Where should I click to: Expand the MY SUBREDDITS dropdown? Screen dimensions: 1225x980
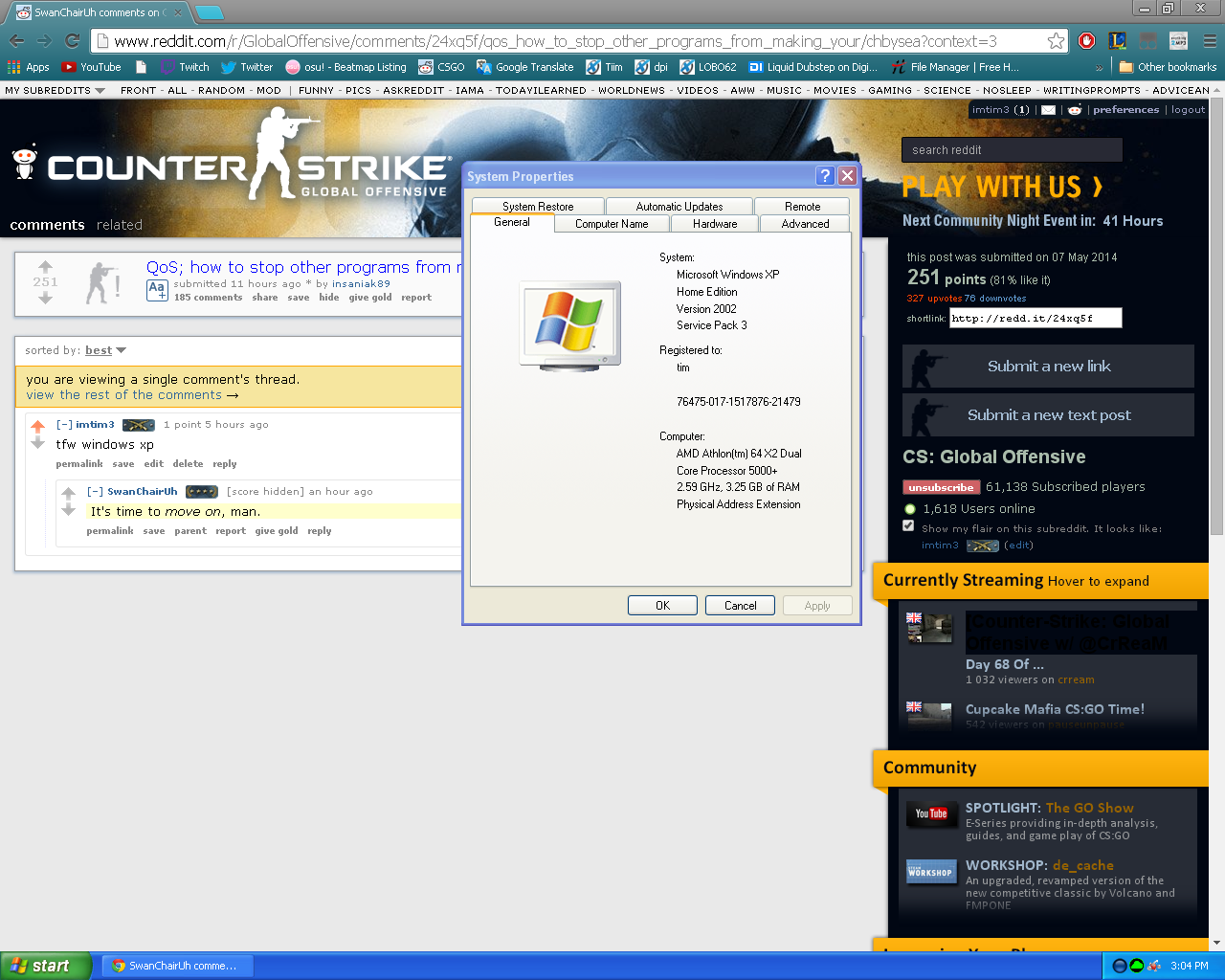tap(54, 90)
